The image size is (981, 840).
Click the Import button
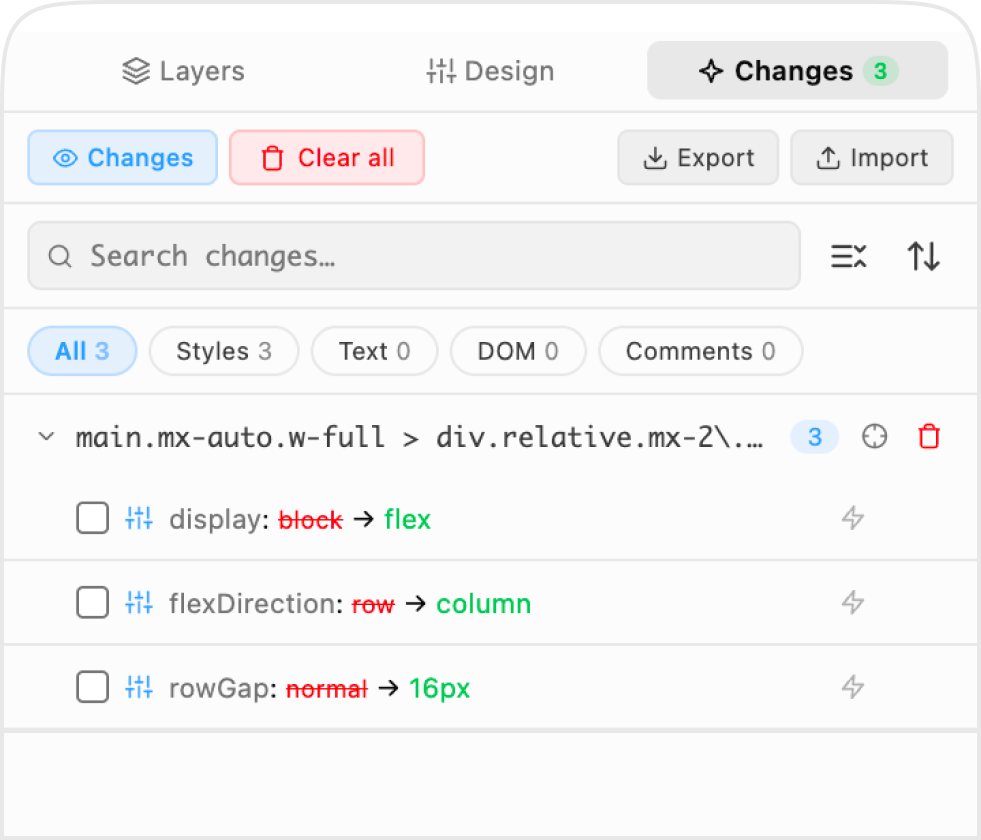[x=872, y=158]
